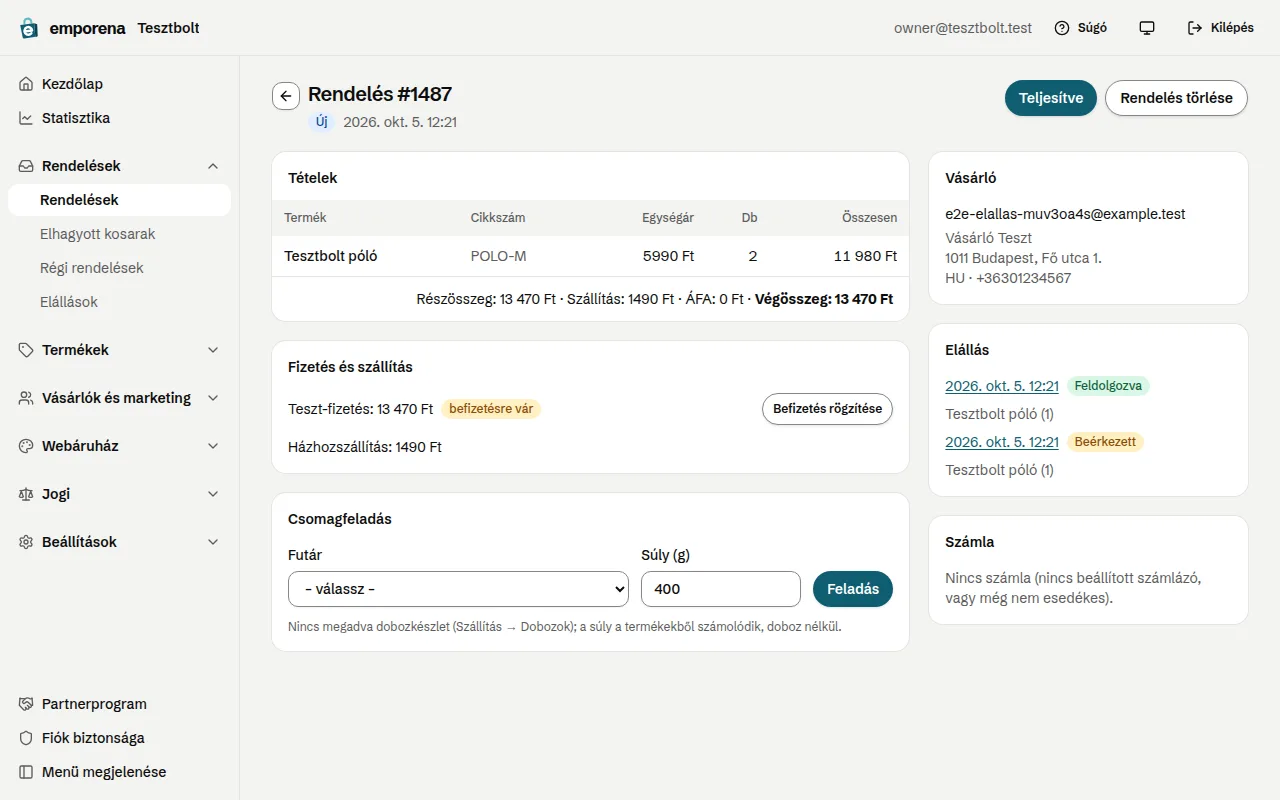This screenshot has height=800, width=1280.
Task: Click the Beérkezett status badge
Action: (1105, 442)
